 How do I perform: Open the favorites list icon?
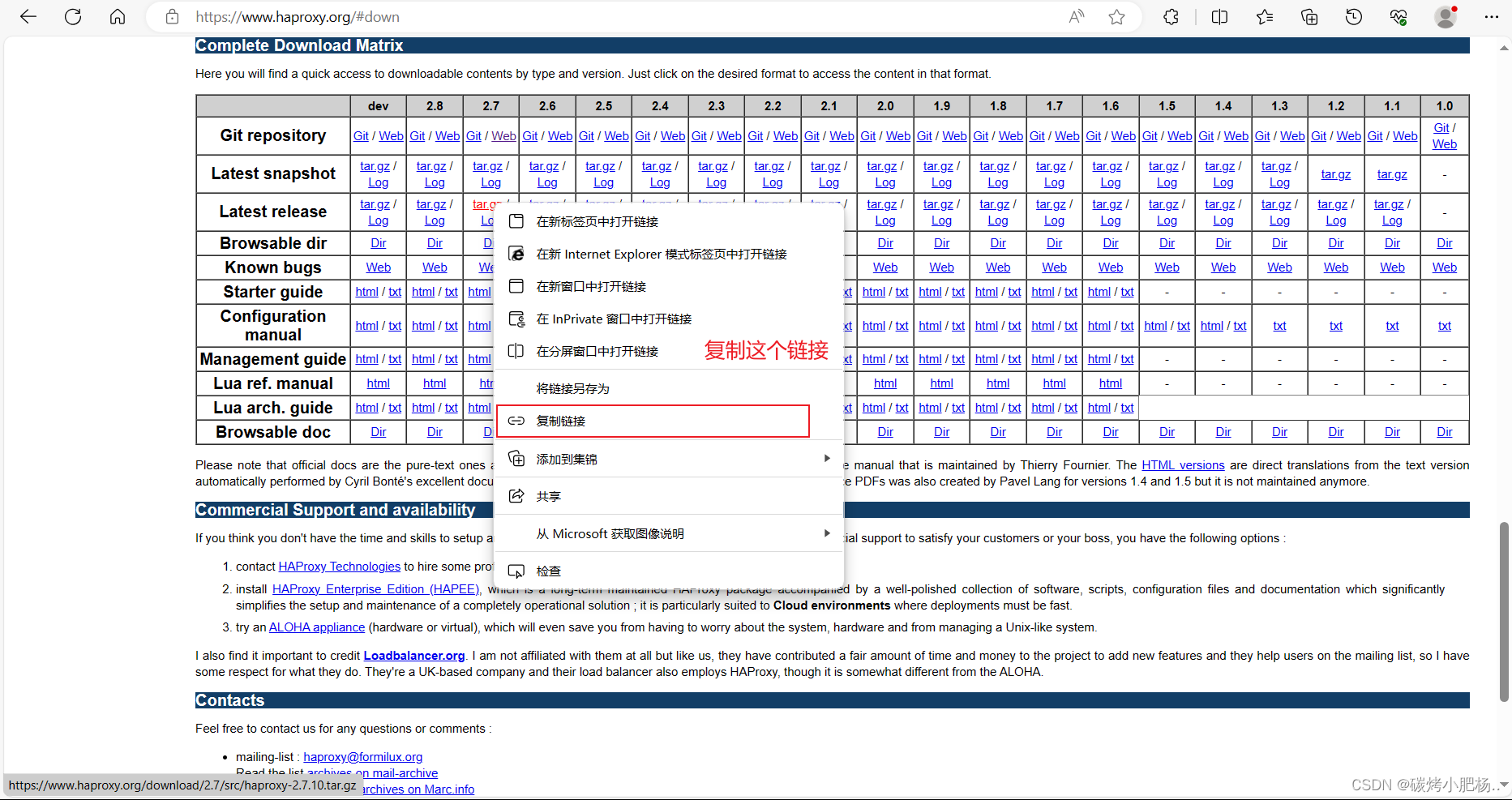[x=1265, y=16]
